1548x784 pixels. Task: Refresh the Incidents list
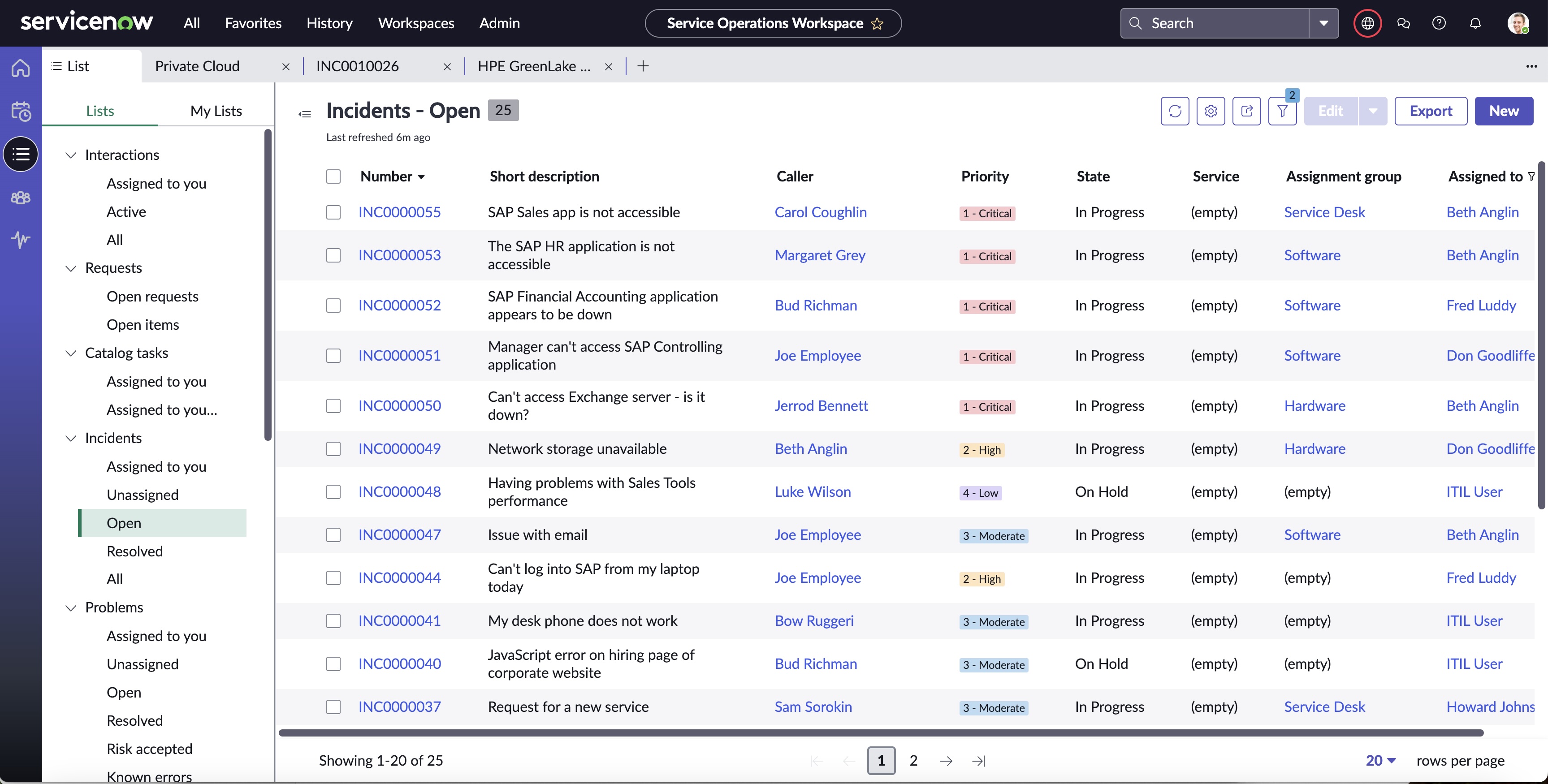coord(1174,111)
